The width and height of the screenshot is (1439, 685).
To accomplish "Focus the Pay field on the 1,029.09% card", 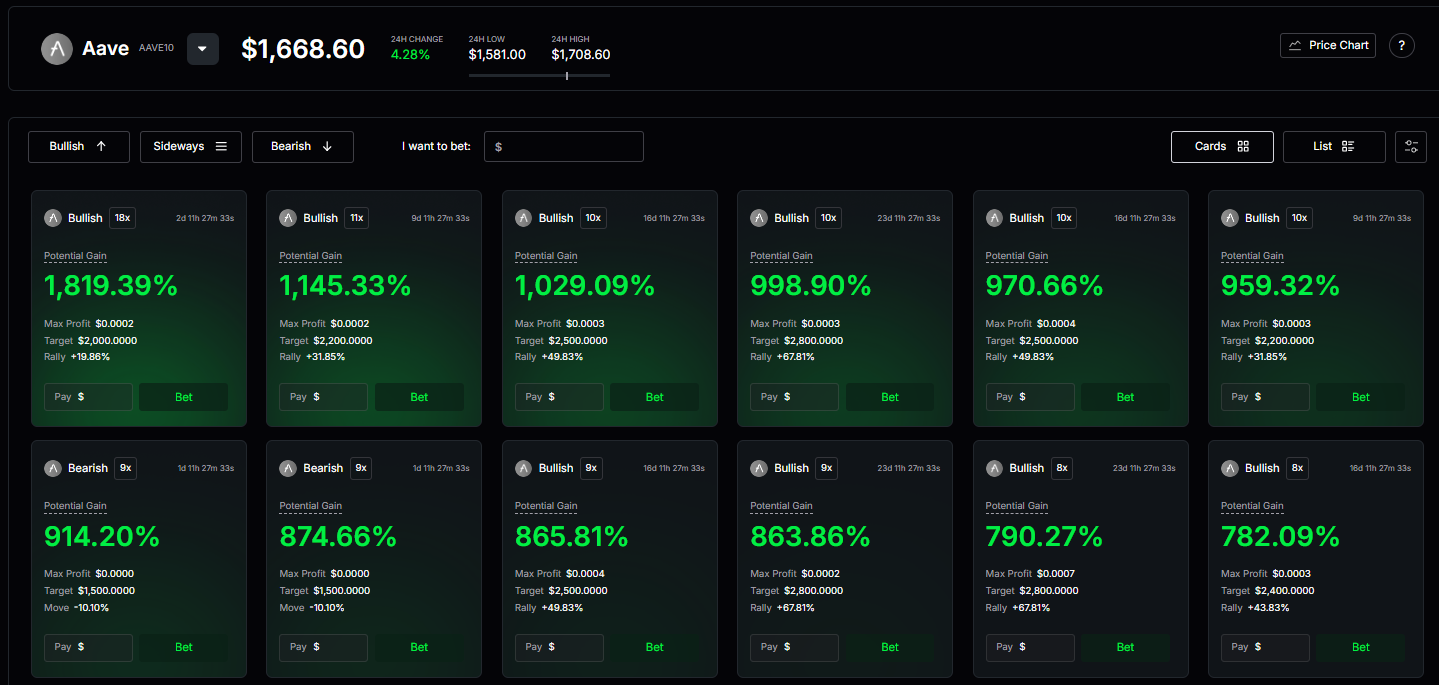I will [x=559, y=397].
